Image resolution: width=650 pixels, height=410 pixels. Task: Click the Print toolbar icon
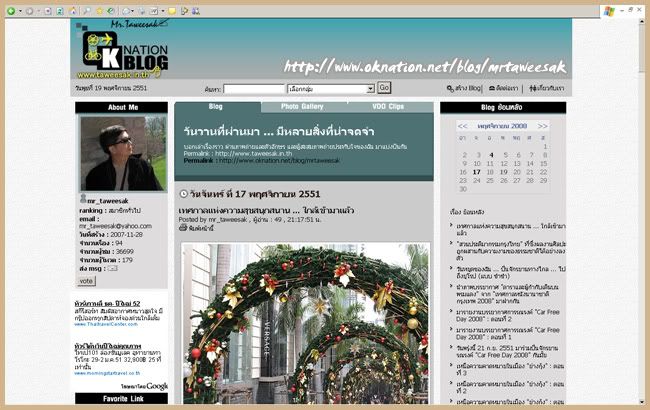click(x=142, y=11)
